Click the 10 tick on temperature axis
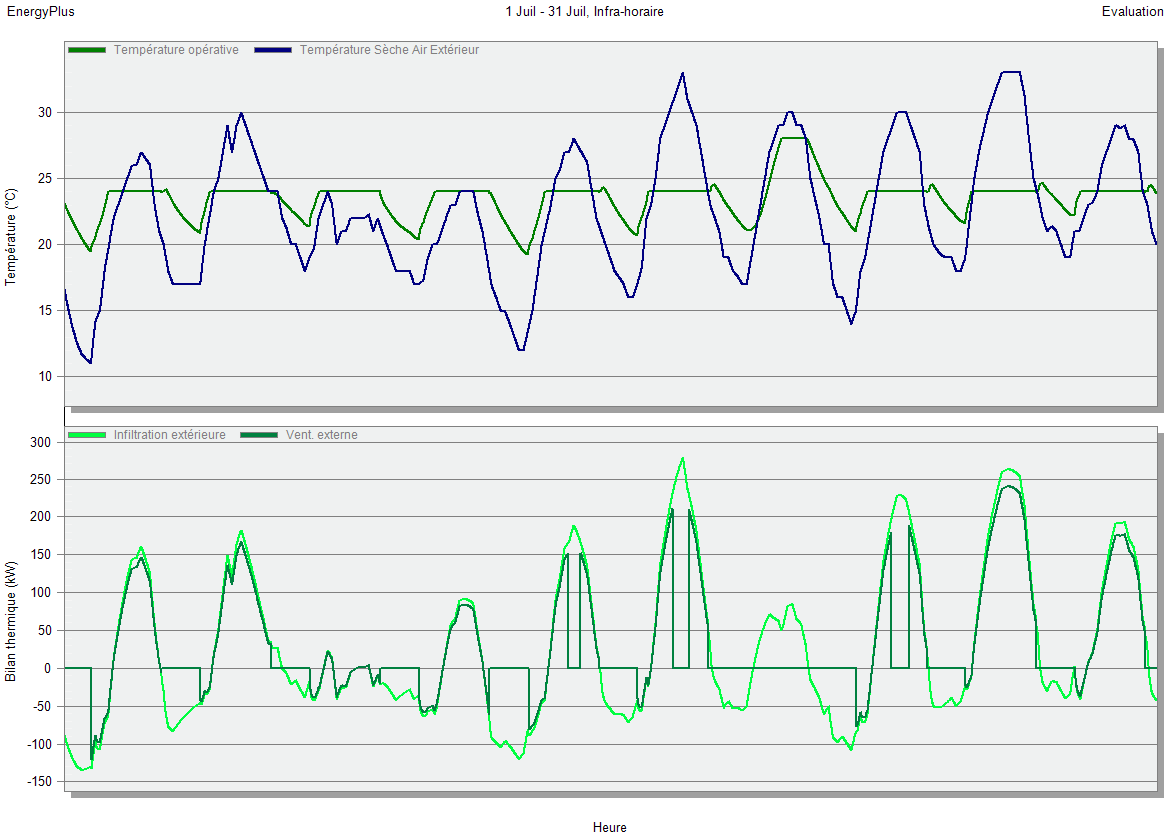The height and width of the screenshot is (839, 1170). [44, 376]
